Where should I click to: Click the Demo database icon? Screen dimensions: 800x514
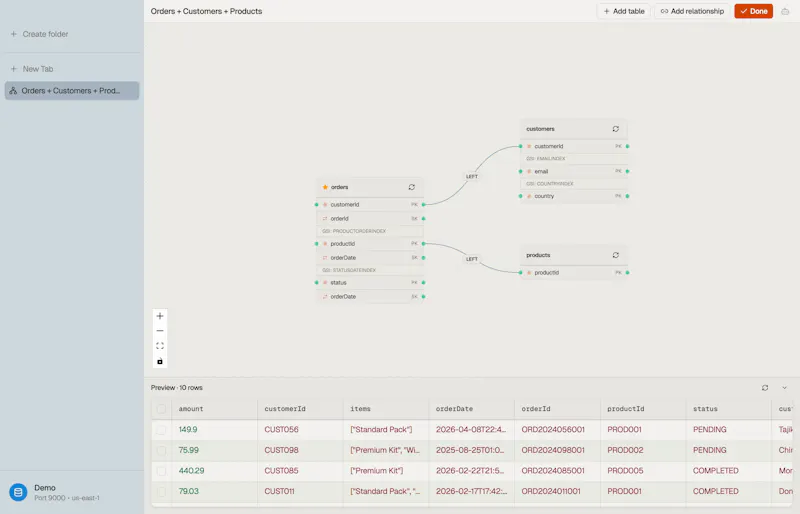18,492
